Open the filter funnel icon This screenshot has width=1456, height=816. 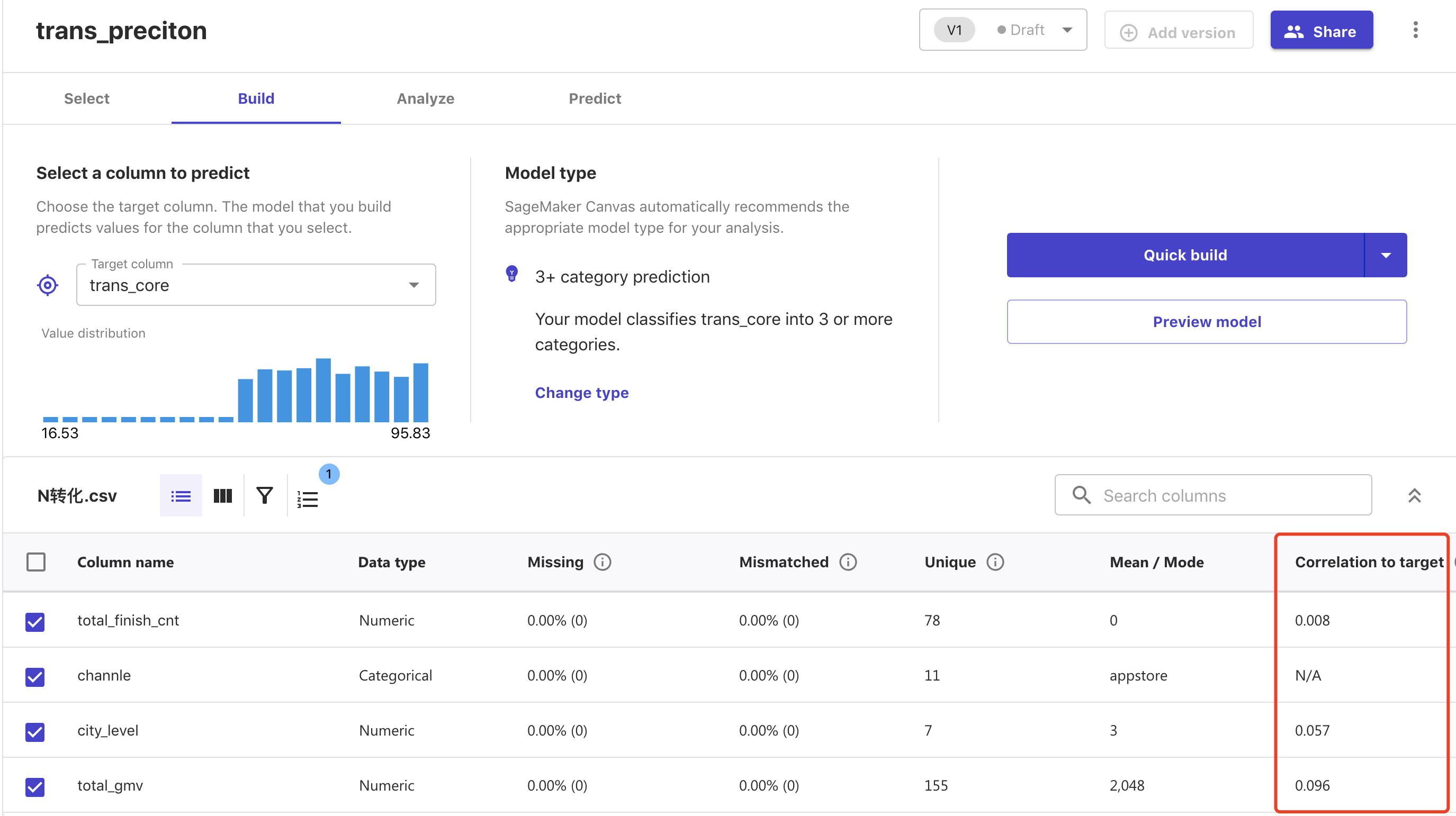pos(265,496)
